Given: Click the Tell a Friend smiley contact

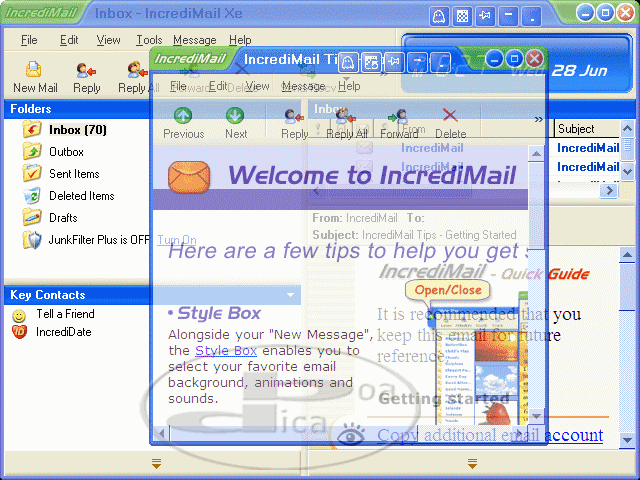Looking at the screenshot, I should (65, 314).
